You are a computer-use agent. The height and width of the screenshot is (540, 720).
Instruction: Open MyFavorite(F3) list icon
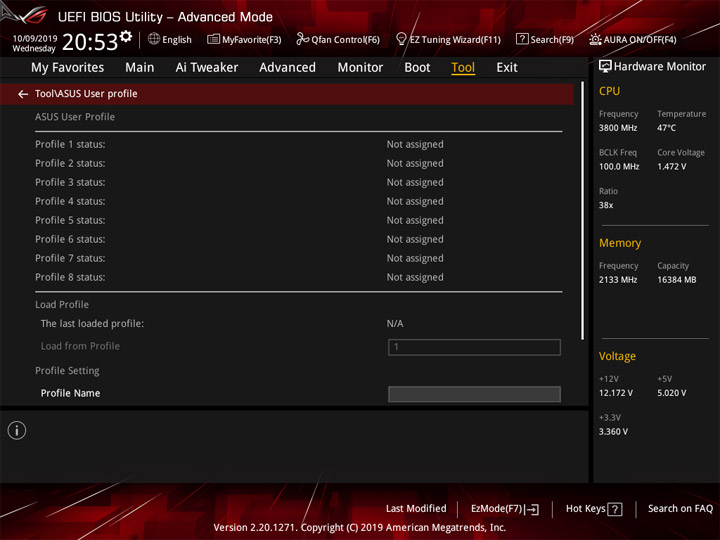click(214, 39)
